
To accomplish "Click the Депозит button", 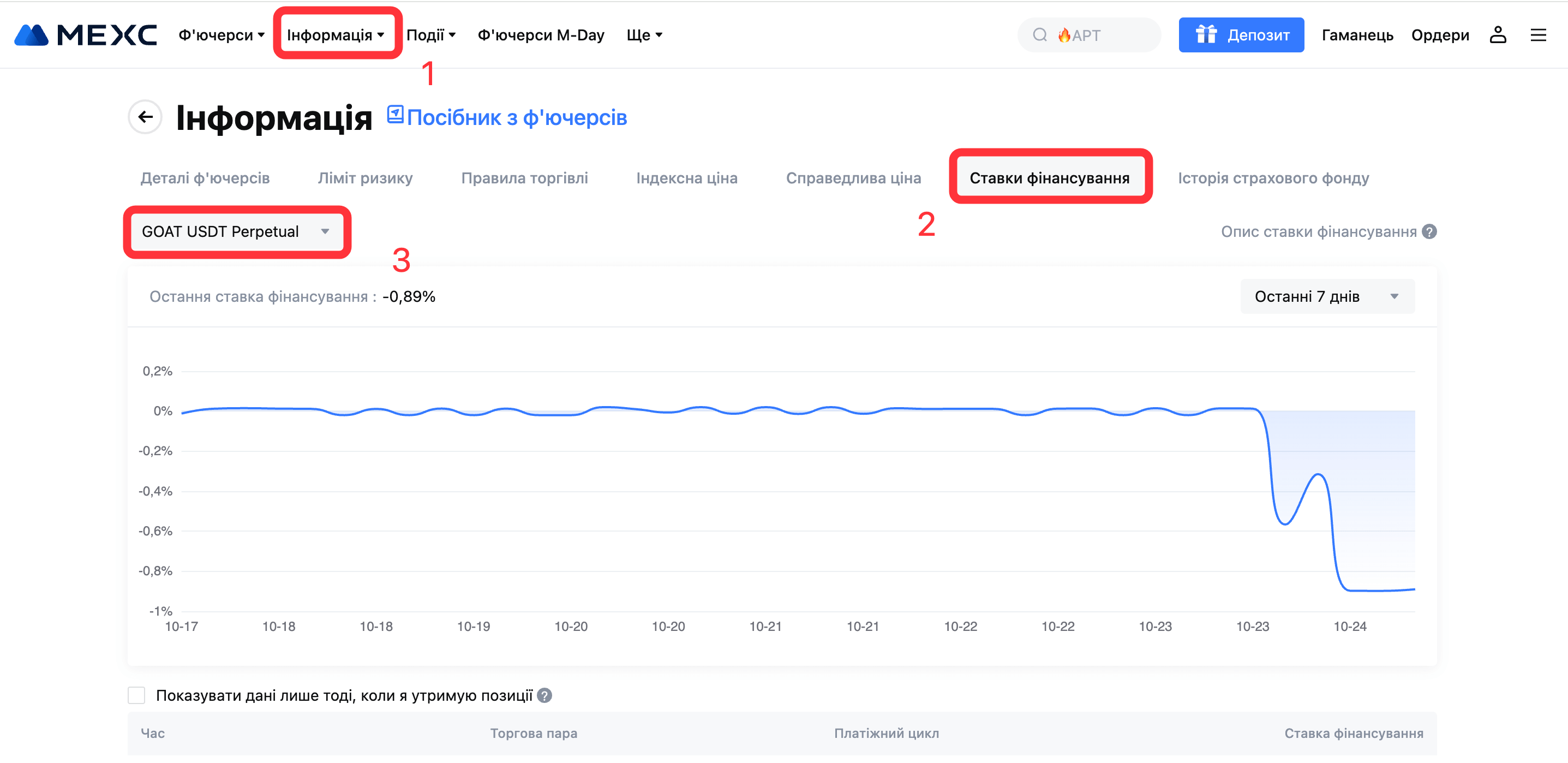I will coord(1241,35).
